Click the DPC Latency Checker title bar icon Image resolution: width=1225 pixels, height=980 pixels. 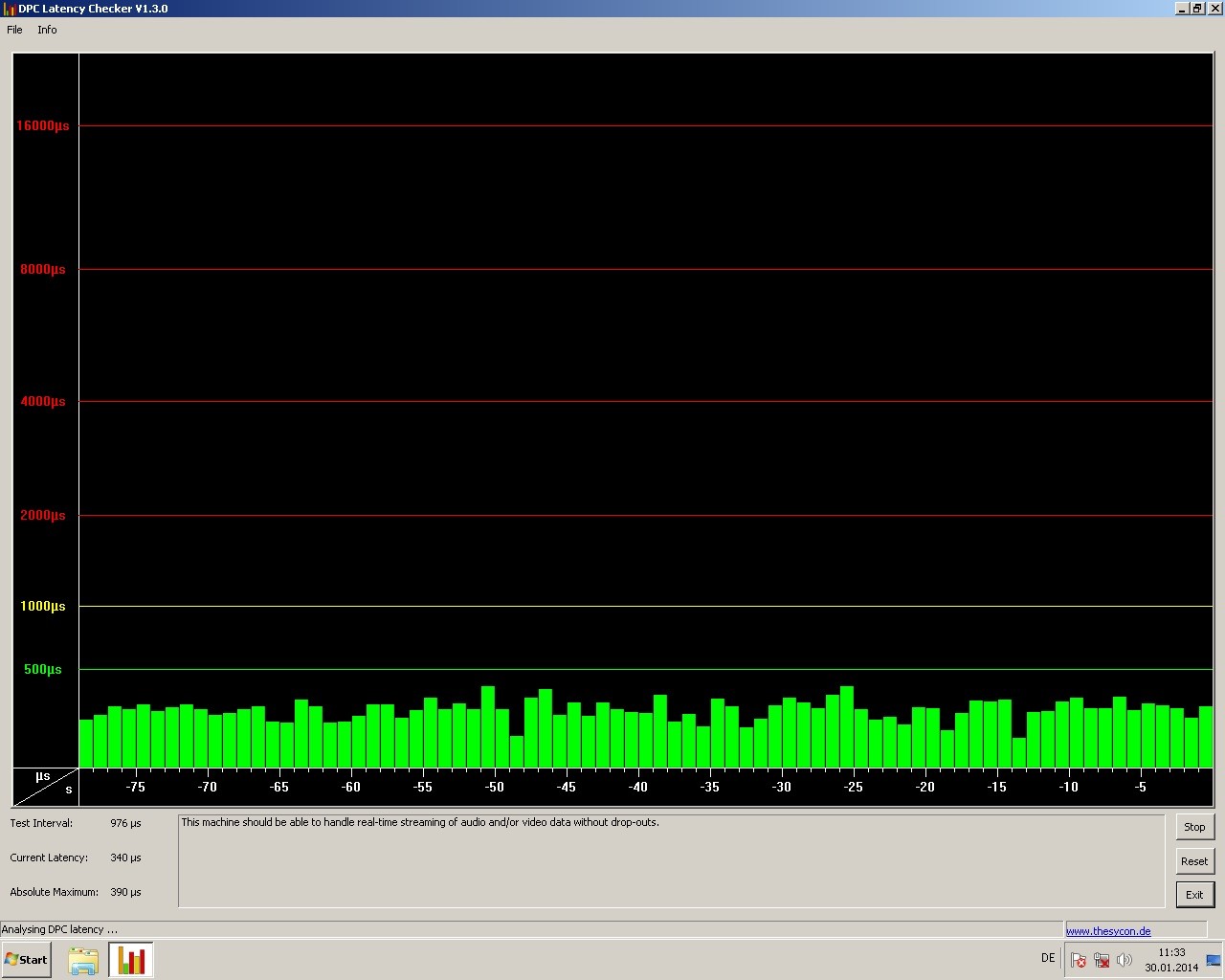tap(10, 9)
